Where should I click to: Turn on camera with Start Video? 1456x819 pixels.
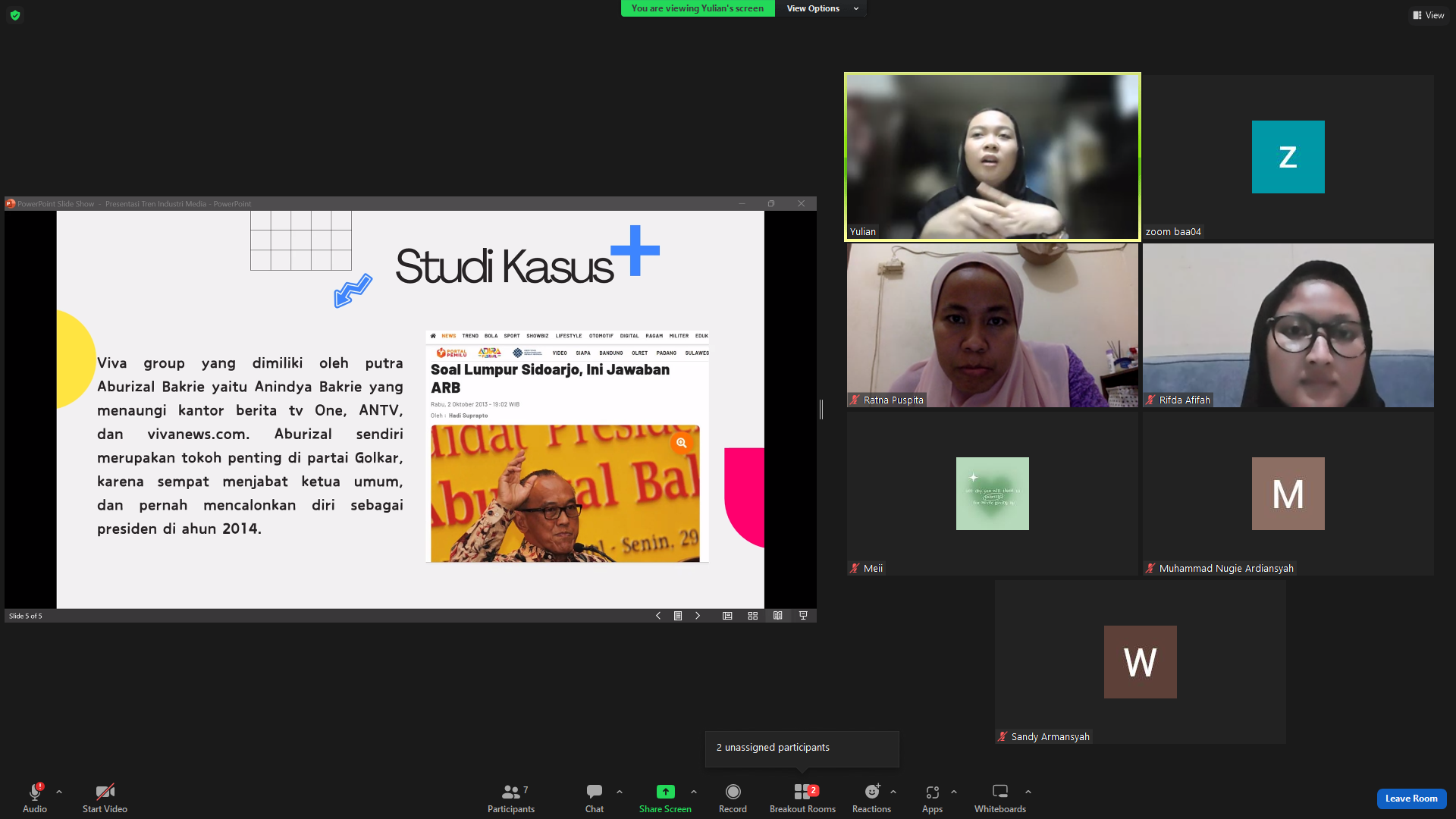click(x=105, y=798)
